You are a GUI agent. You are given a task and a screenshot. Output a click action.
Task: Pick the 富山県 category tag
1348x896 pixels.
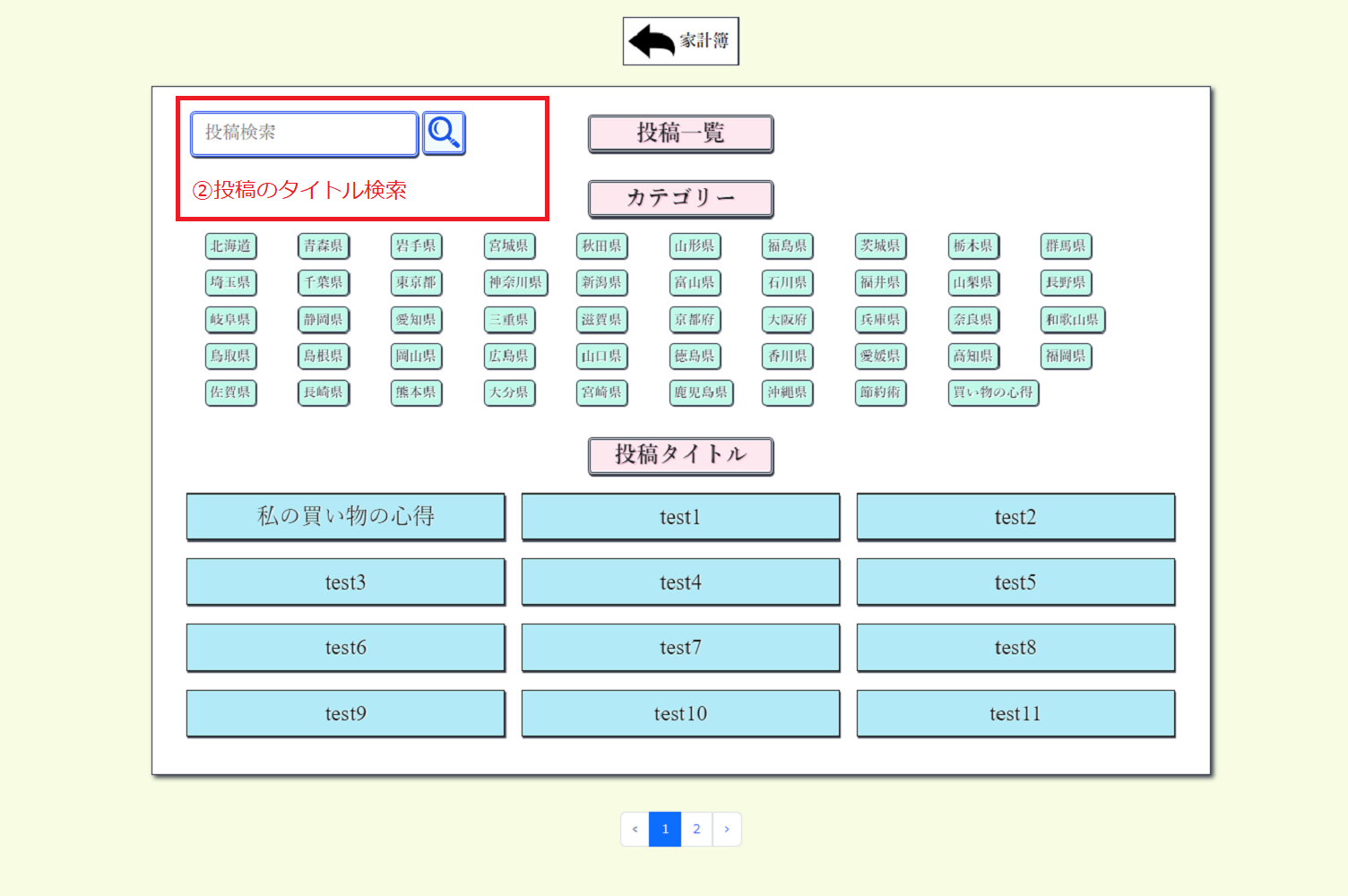[x=696, y=283]
